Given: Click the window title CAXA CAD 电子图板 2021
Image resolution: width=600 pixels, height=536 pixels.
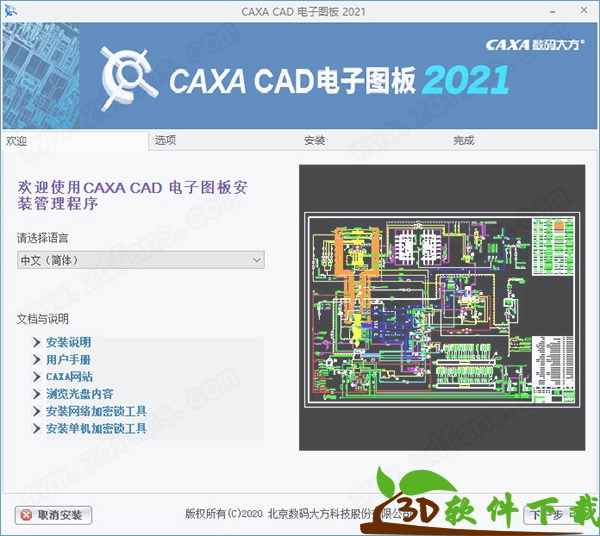Looking at the screenshot, I should pos(303,11).
